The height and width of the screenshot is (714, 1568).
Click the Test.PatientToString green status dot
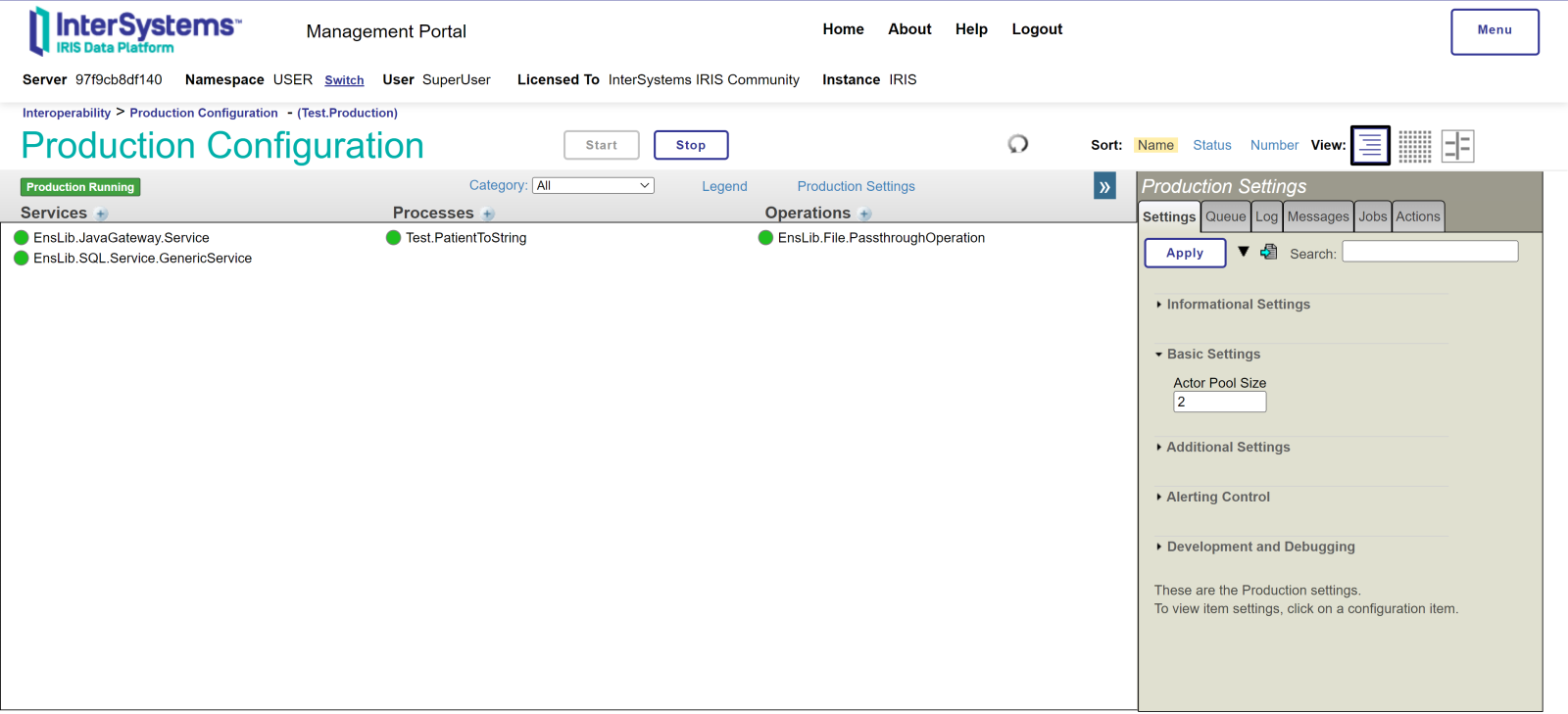tap(394, 238)
